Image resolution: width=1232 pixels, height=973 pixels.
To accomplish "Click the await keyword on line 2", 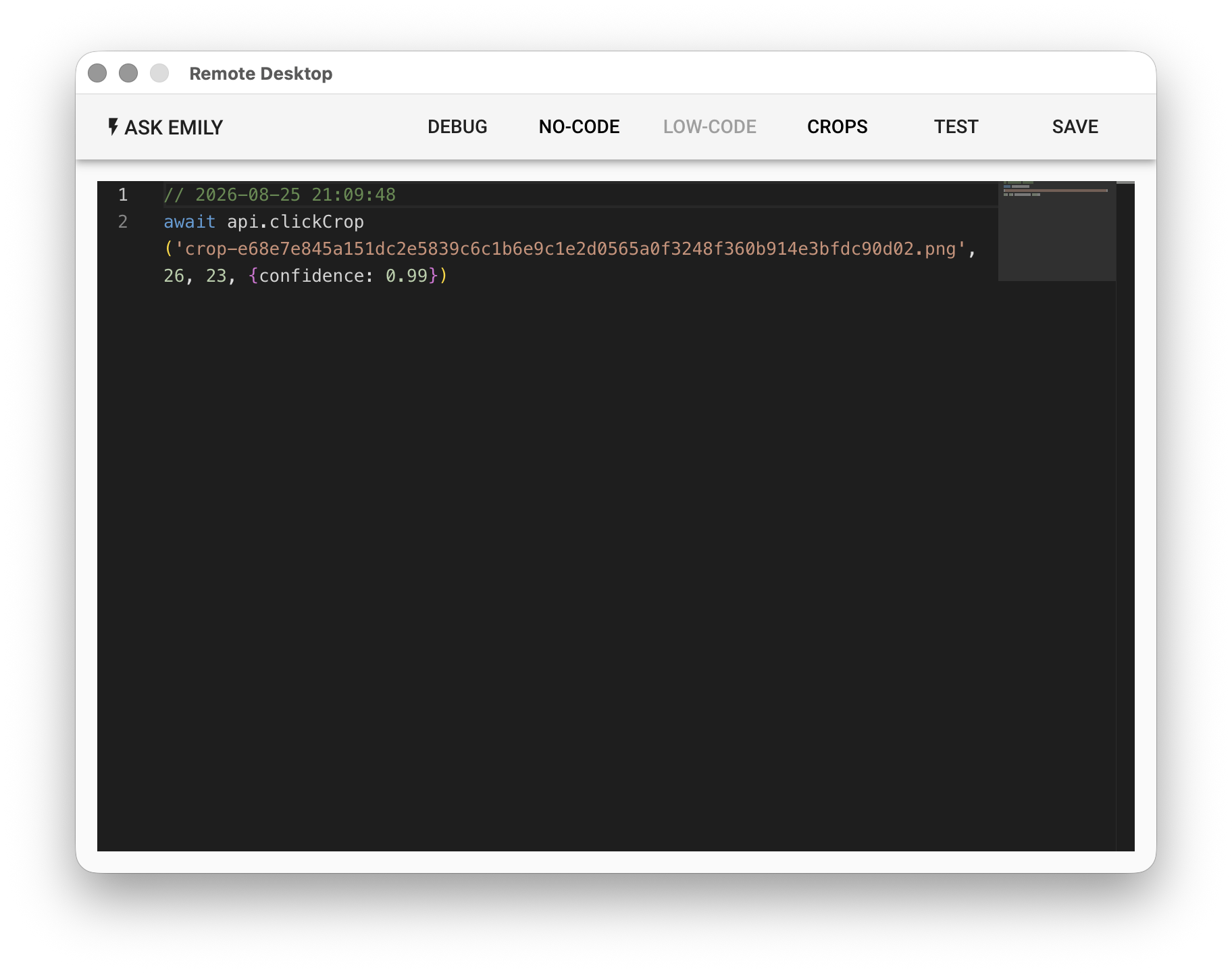I will coord(189,222).
